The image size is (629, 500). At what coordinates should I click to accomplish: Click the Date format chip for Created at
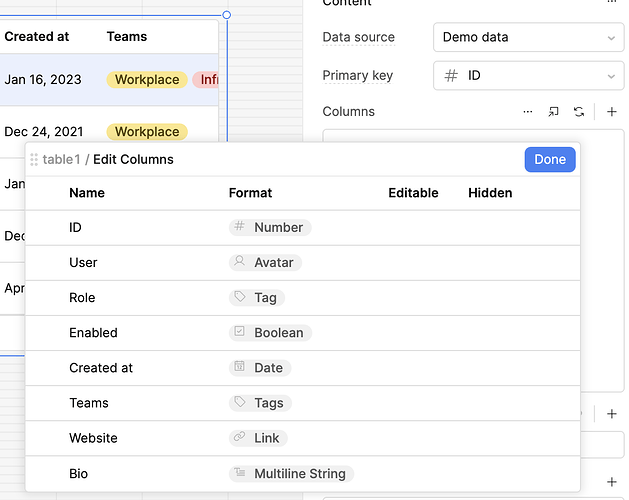pyautogui.click(x=260, y=368)
